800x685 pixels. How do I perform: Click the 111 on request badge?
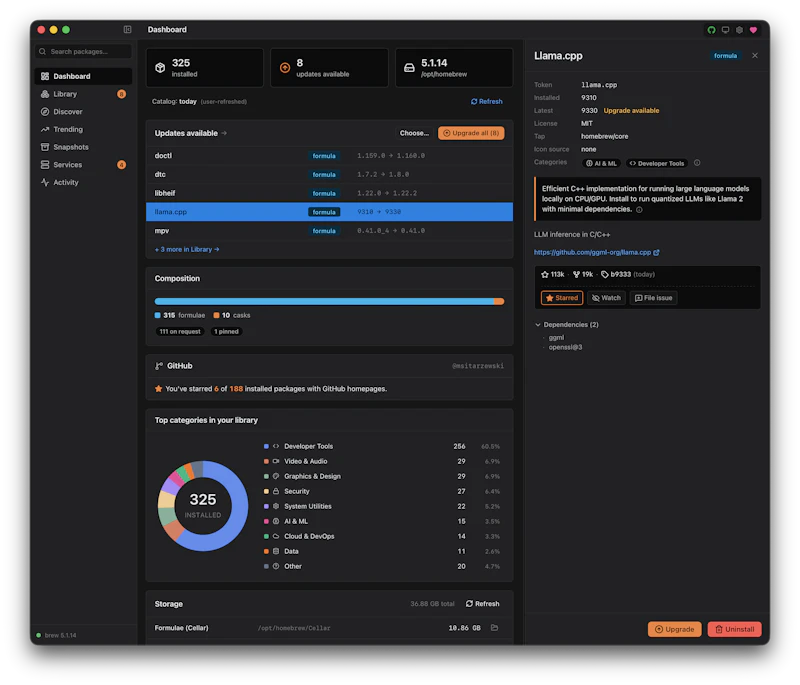(x=180, y=332)
